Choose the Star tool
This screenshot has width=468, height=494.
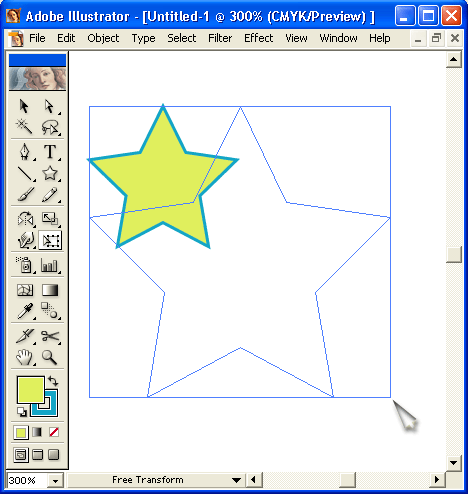click(50, 173)
